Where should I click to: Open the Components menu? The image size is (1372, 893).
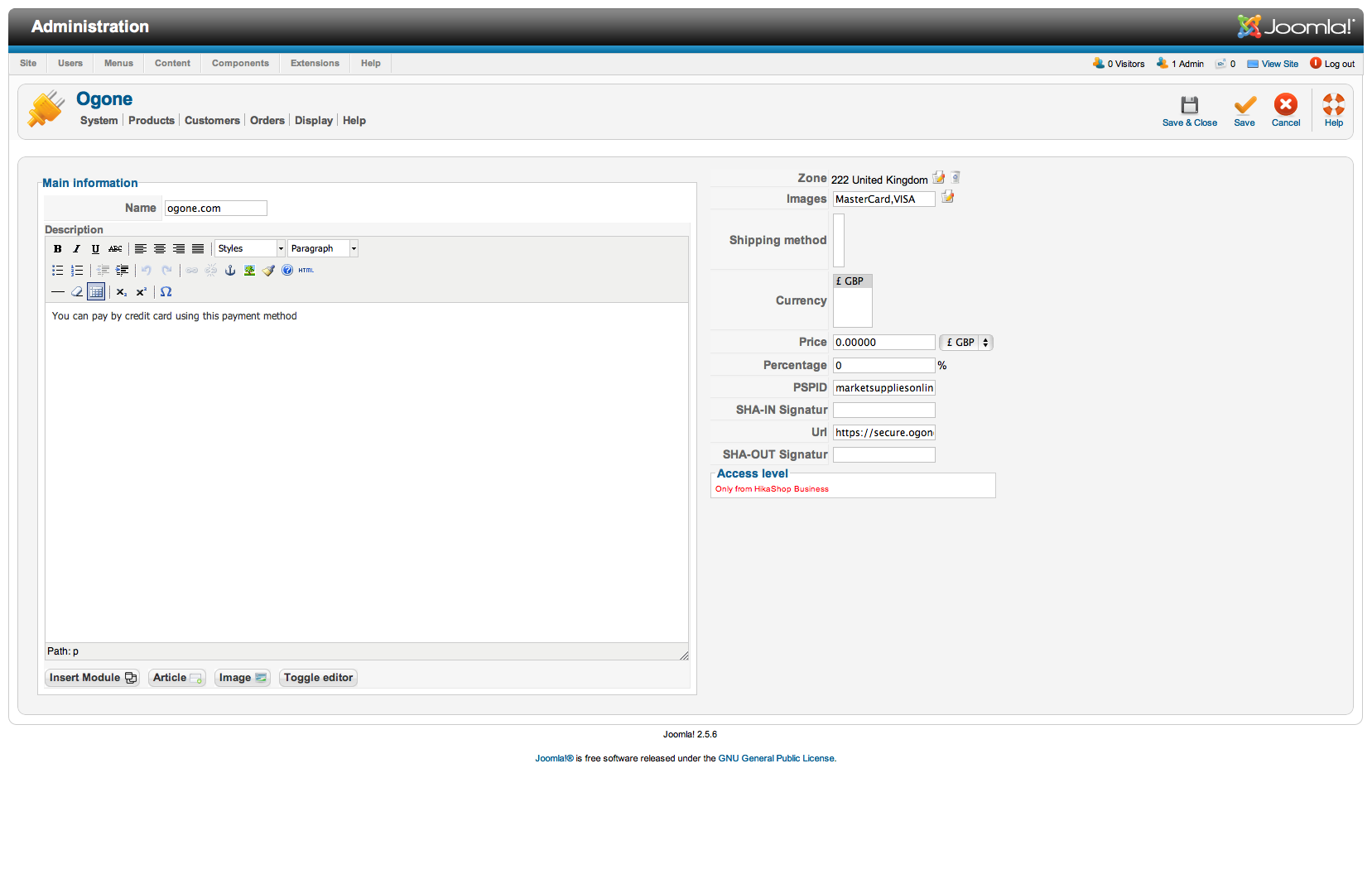point(240,63)
